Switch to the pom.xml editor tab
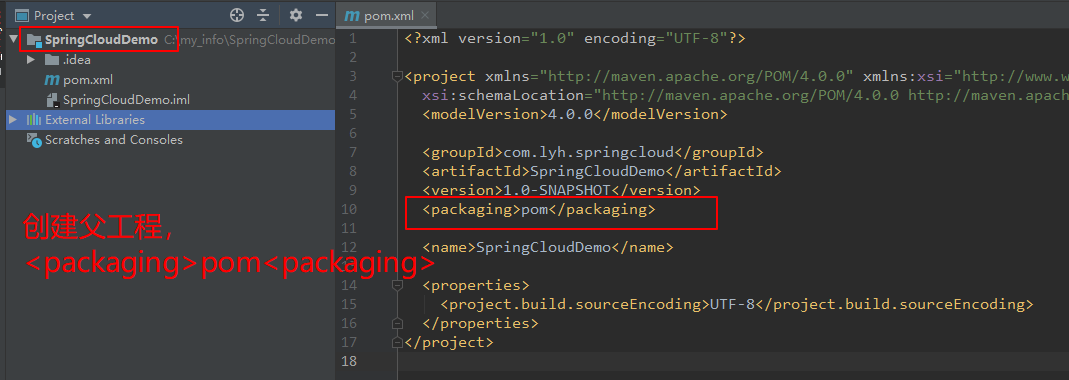This screenshot has height=380, width=1069. [x=387, y=16]
